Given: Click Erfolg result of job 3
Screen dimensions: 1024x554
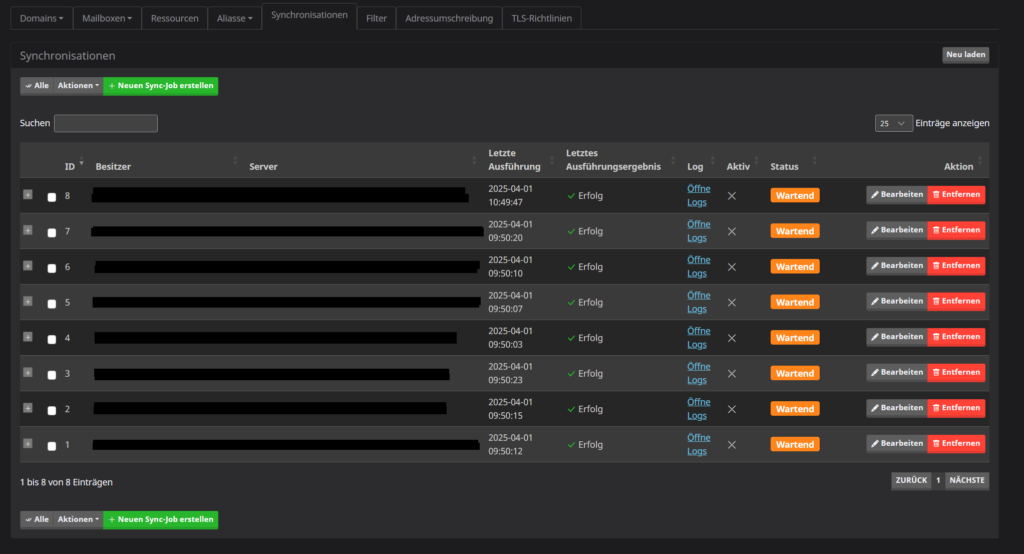Looking at the screenshot, I should (585, 374).
